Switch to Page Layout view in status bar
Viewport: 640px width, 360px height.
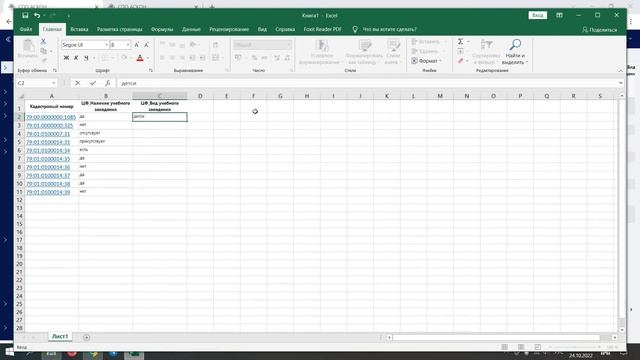(x=521, y=347)
